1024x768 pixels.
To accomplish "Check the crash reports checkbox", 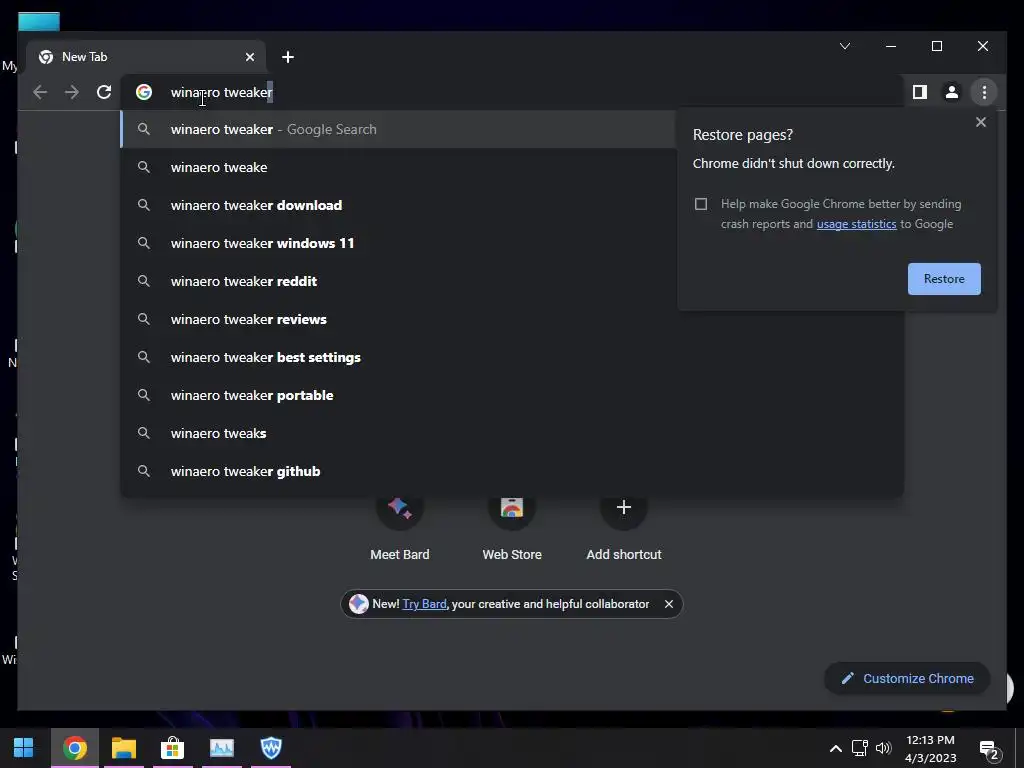I will point(701,204).
